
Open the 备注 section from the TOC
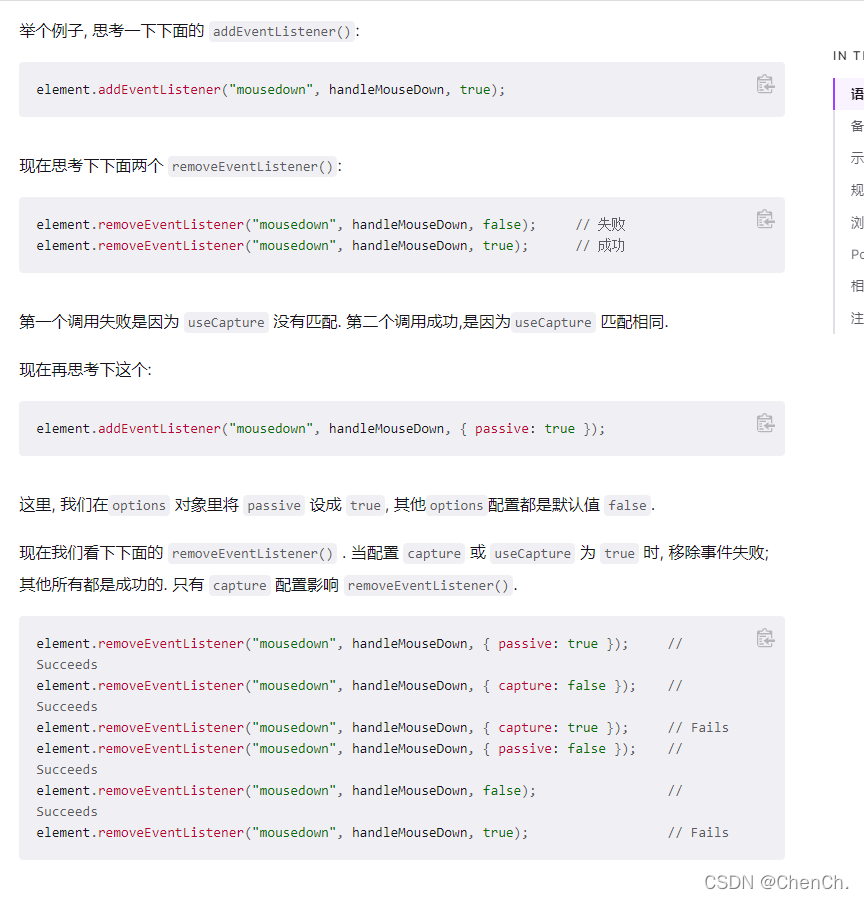855,125
